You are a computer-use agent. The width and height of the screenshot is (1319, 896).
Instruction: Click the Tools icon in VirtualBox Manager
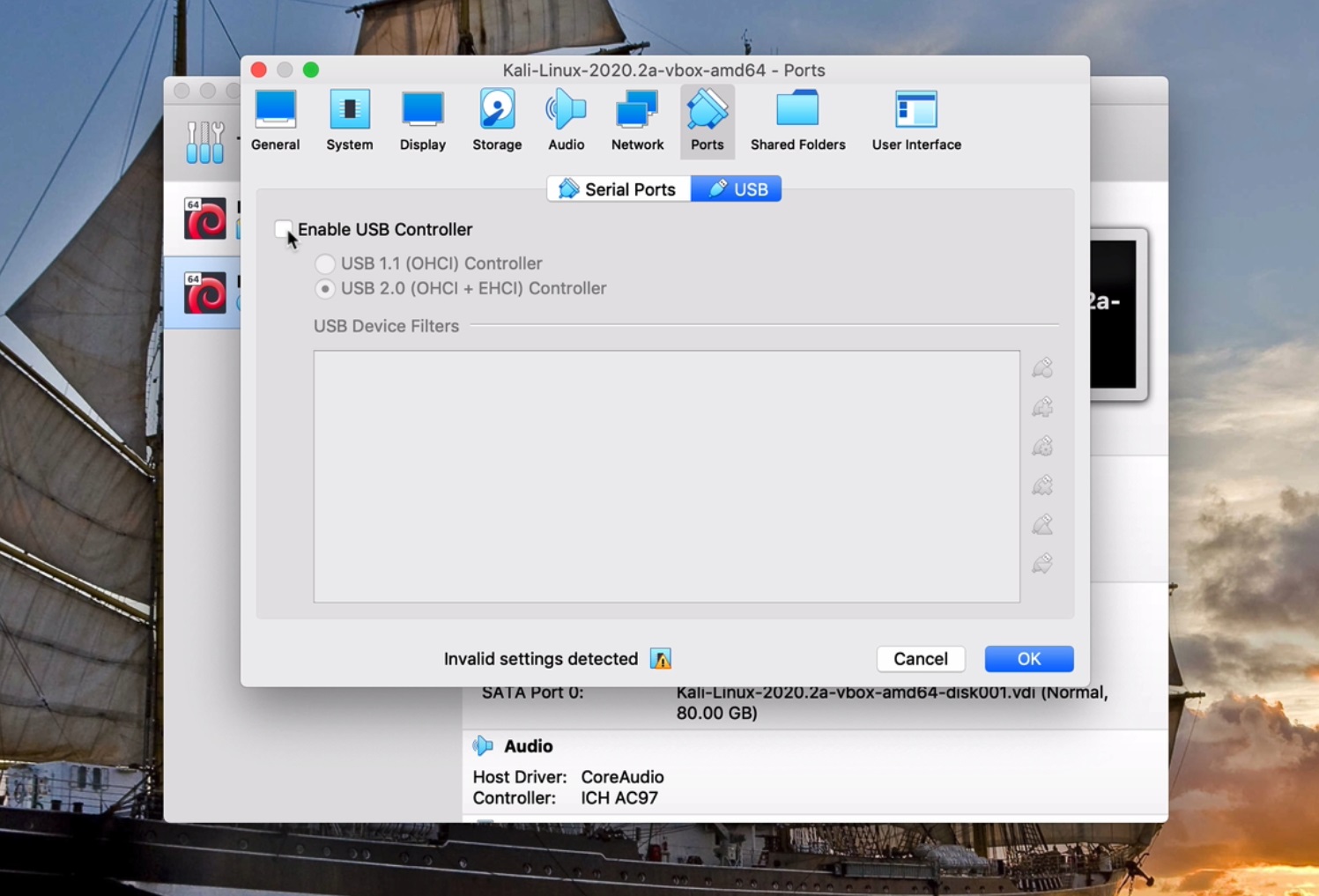[x=205, y=142]
